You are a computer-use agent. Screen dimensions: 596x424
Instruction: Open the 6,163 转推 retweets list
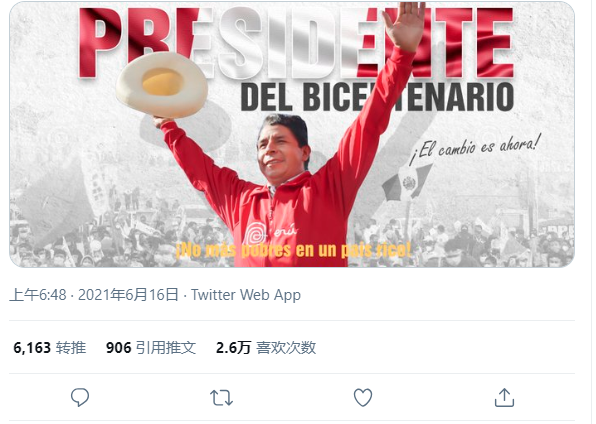[49, 348]
